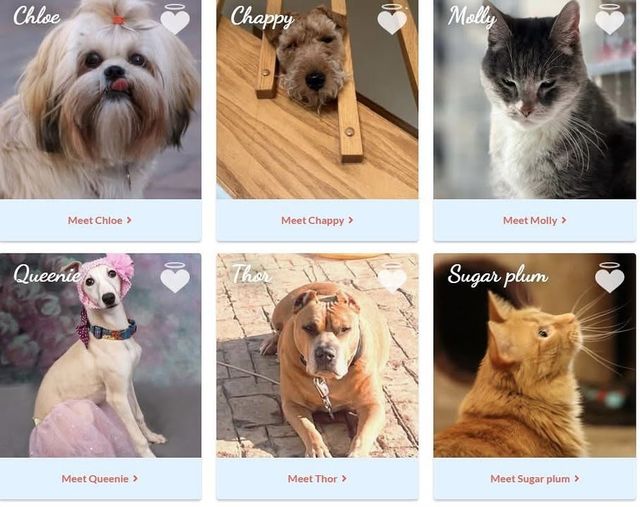
Task: Click the halo heart icon on Sugar plum's card
Action: [x=610, y=278]
